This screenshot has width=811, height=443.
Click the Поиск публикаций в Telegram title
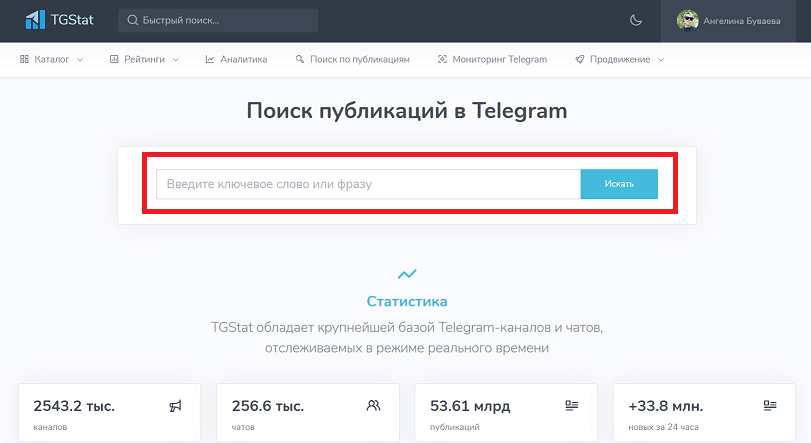[x=407, y=111]
